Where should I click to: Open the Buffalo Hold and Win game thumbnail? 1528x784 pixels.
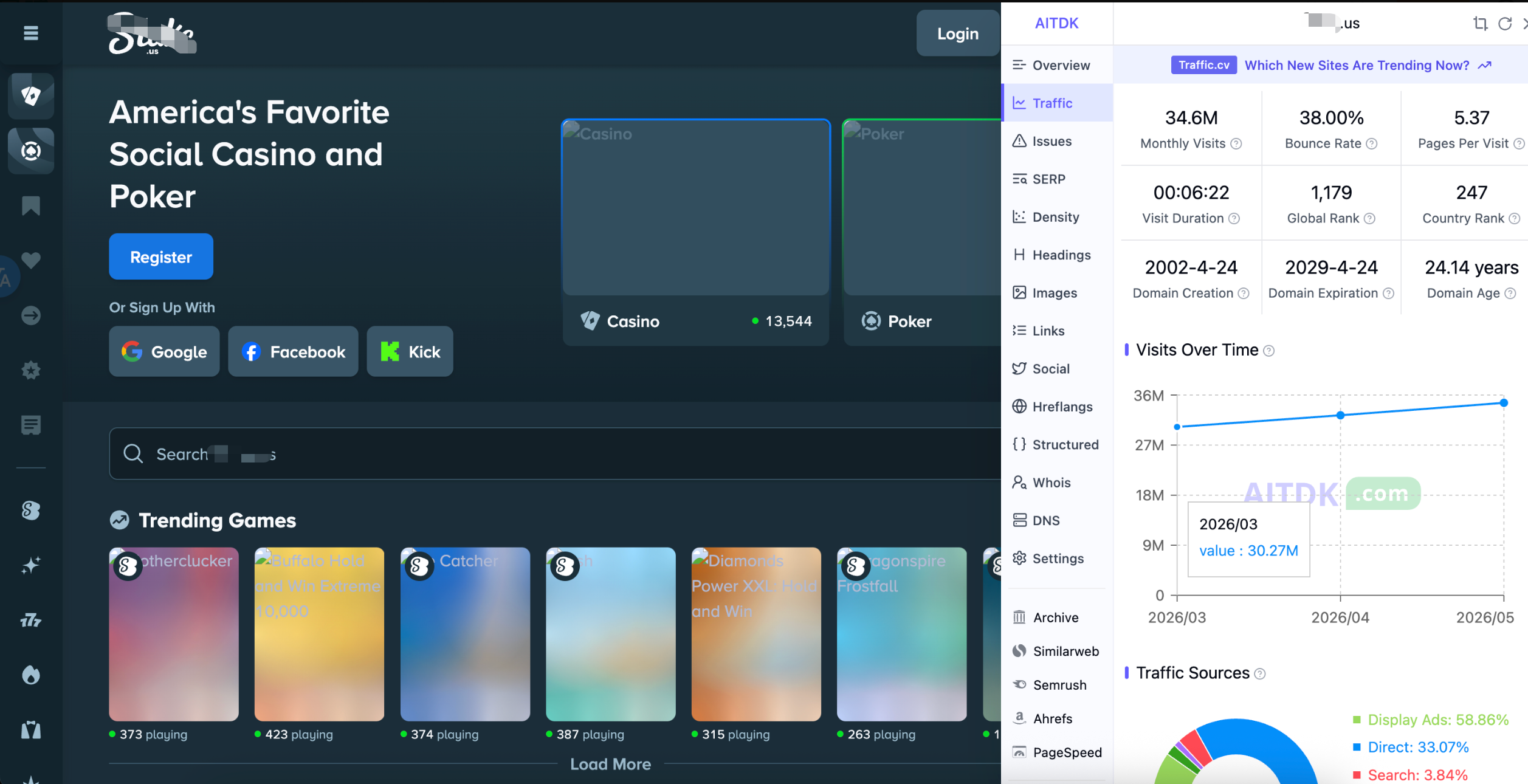(x=319, y=634)
